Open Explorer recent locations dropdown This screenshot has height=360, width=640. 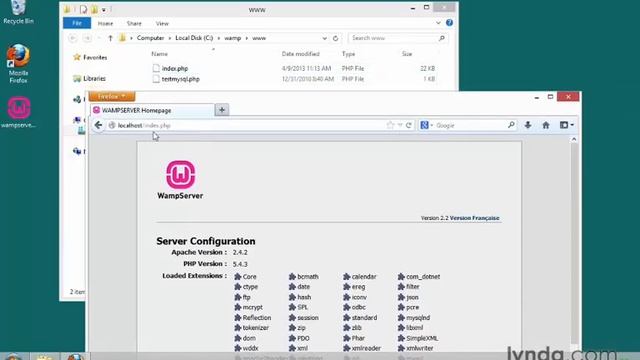[99, 38]
